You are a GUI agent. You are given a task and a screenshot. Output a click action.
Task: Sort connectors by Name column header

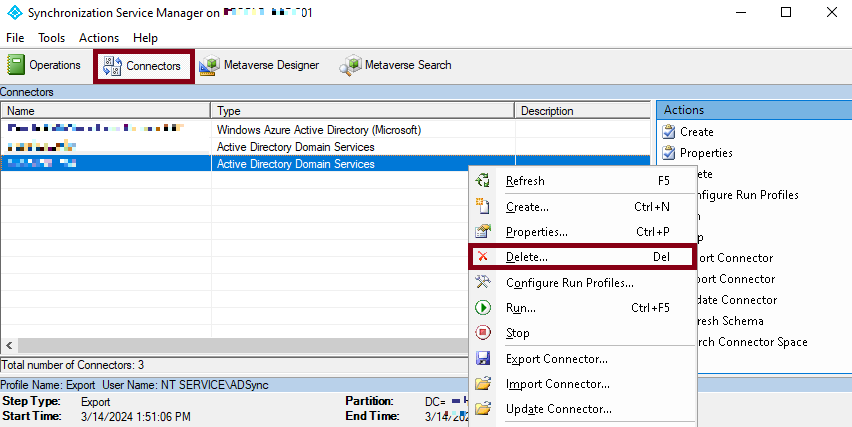105,111
